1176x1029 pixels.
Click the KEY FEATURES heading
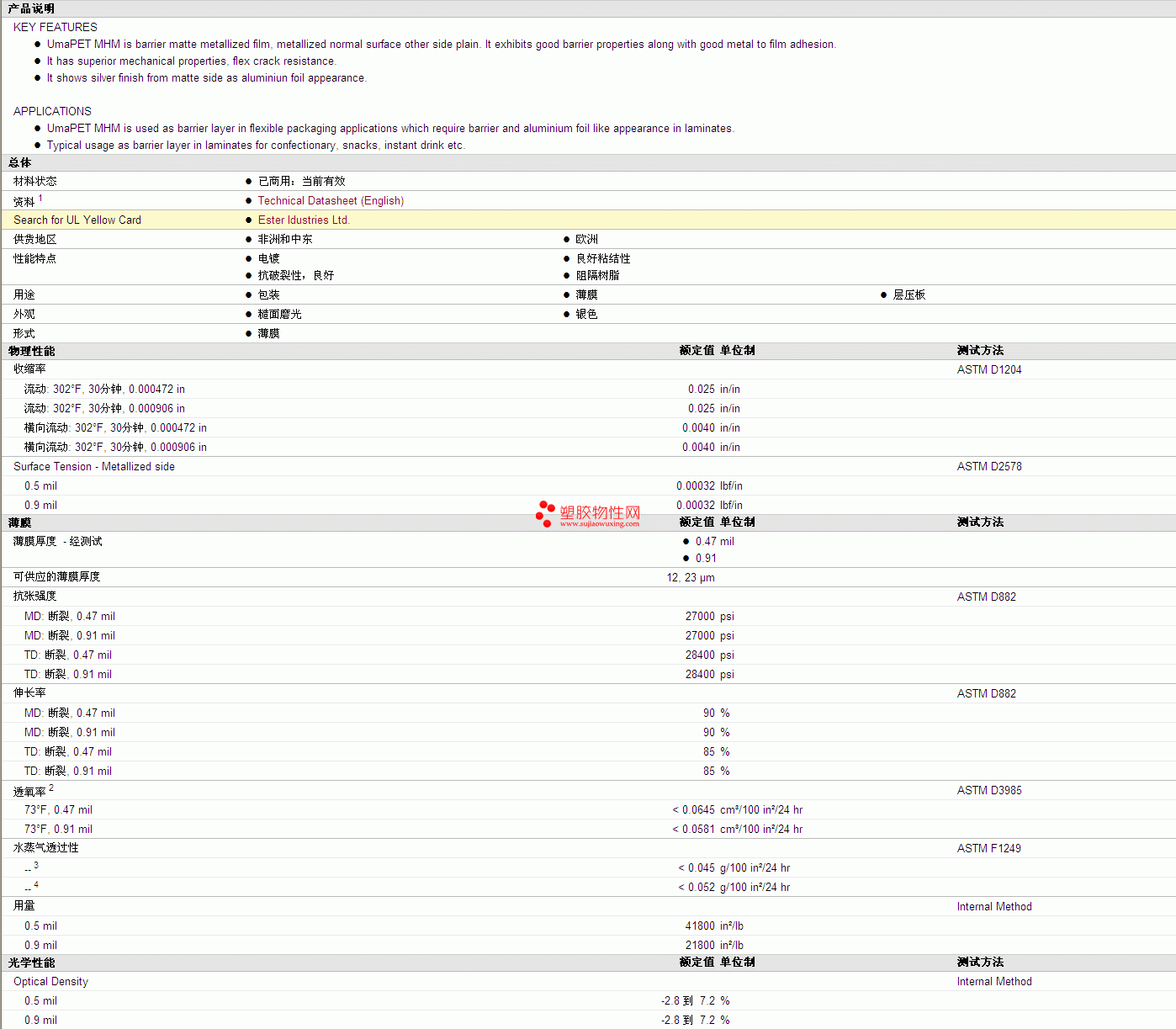(56, 28)
